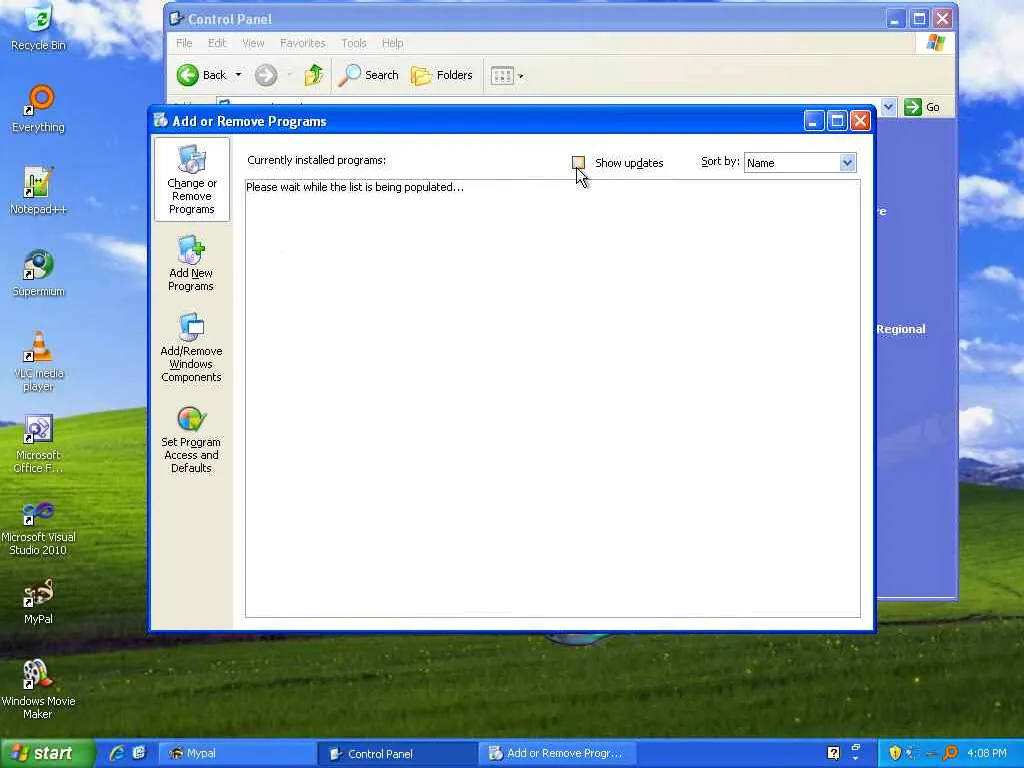
Task: Enable the Show updates checkbox
Action: tap(578, 163)
